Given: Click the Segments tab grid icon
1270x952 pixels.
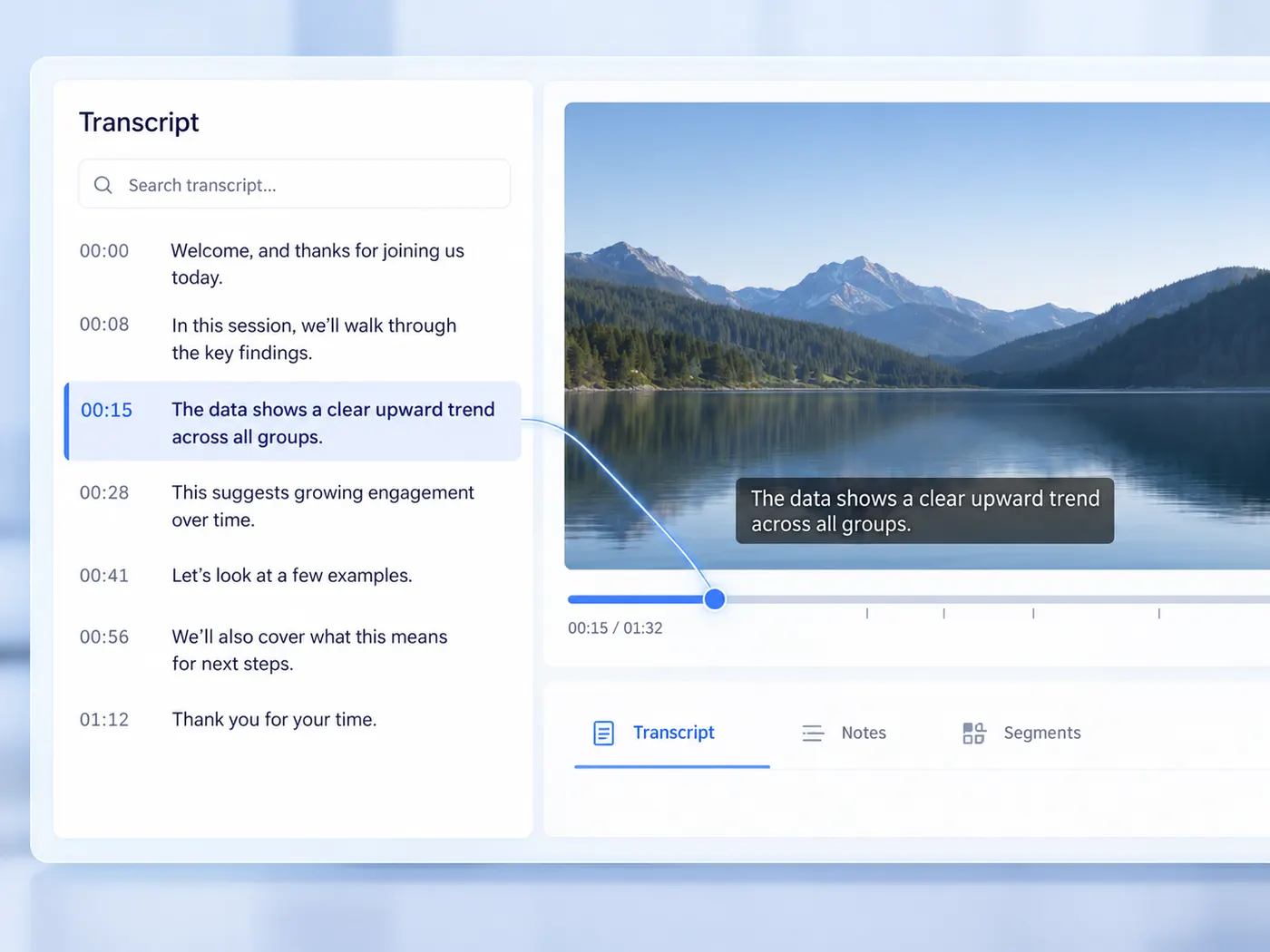Looking at the screenshot, I should click(973, 733).
